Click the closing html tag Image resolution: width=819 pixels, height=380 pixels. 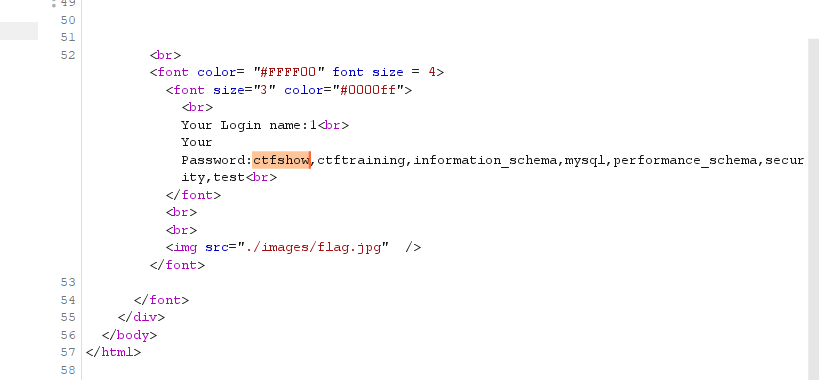pos(113,352)
